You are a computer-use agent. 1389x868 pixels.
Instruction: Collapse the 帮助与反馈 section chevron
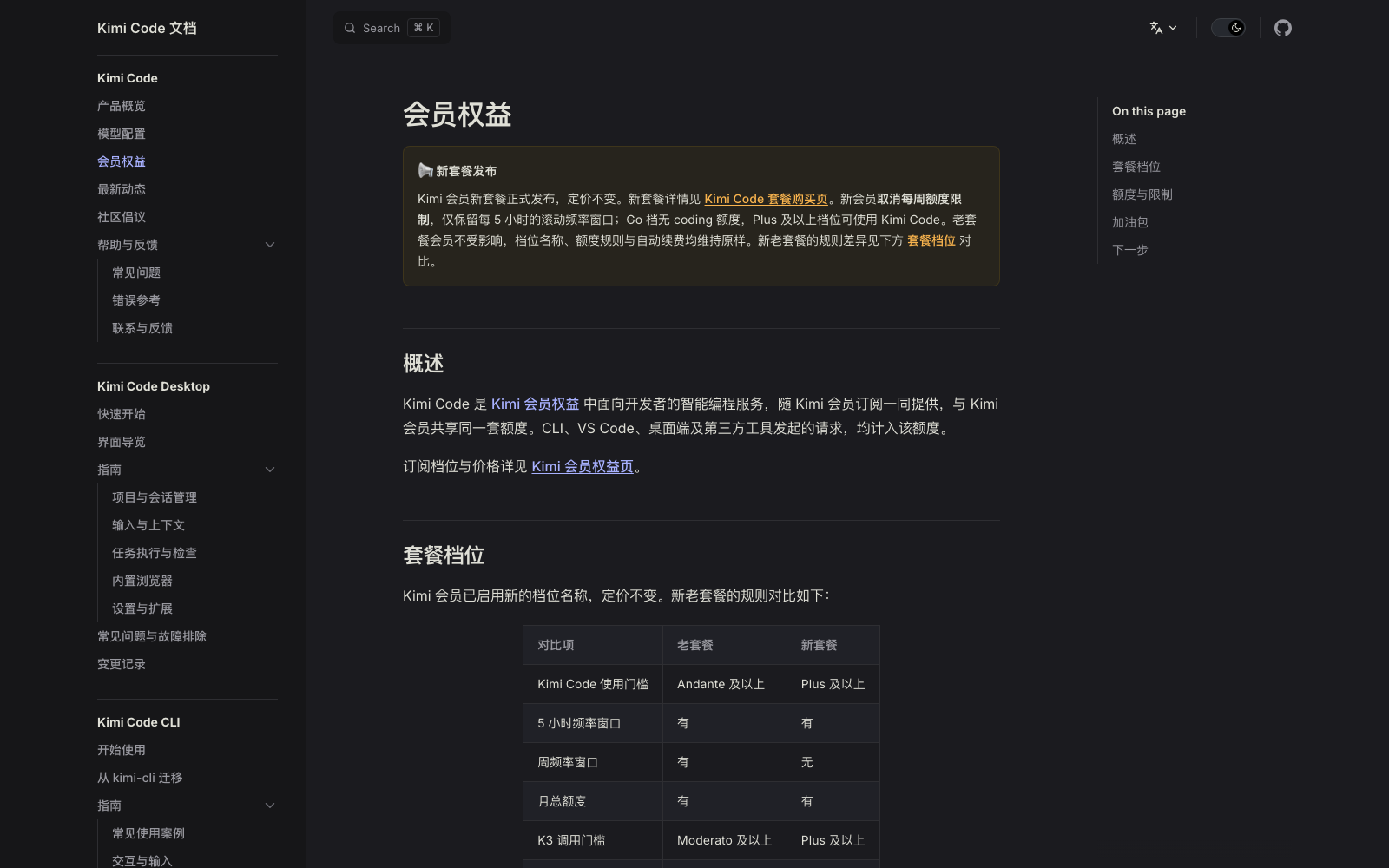point(270,245)
